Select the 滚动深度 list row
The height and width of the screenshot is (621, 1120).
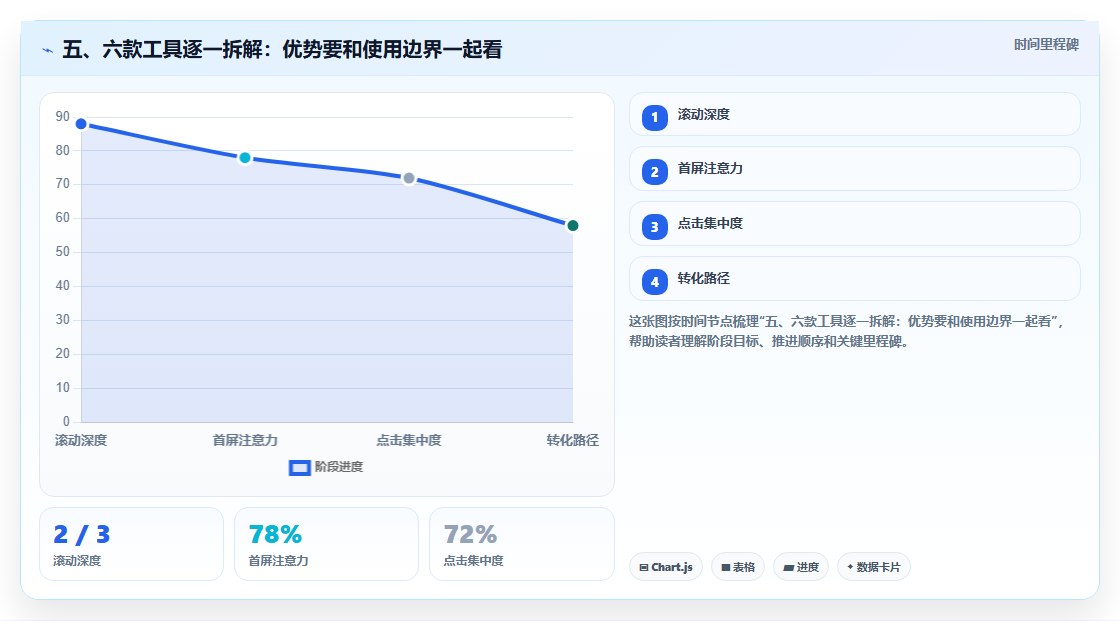click(854, 114)
